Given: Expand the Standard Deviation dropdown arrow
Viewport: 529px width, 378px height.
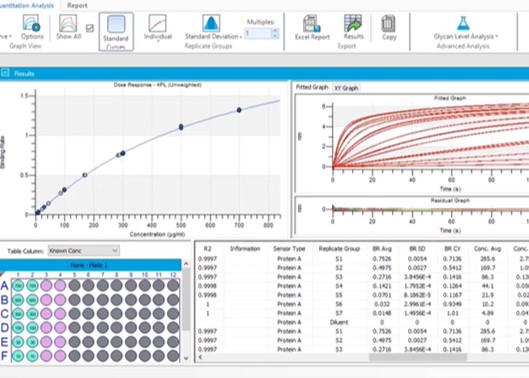Looking at the screenshot, I should pos(241,37).
